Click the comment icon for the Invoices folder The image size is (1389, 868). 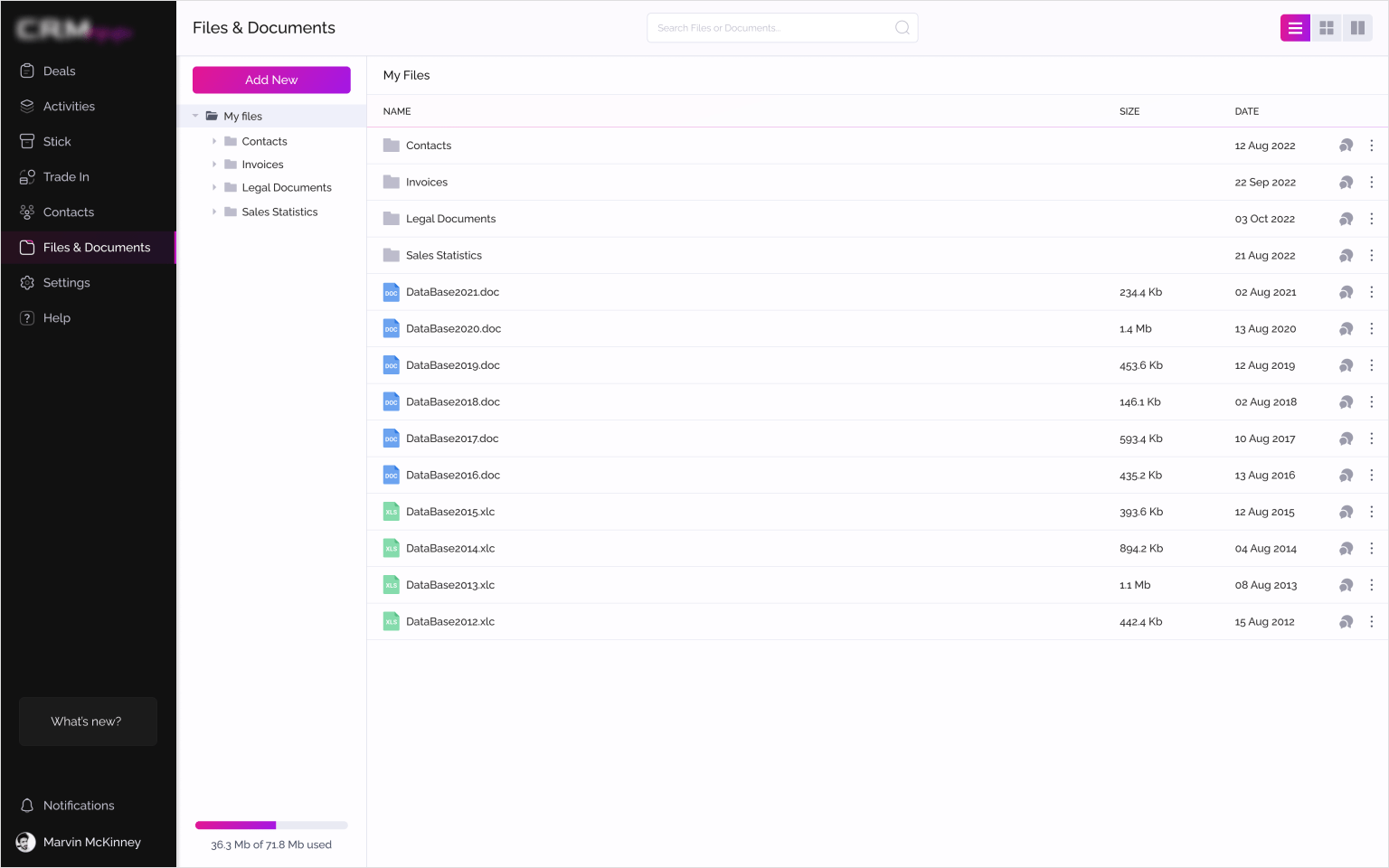coord(1346,182)
